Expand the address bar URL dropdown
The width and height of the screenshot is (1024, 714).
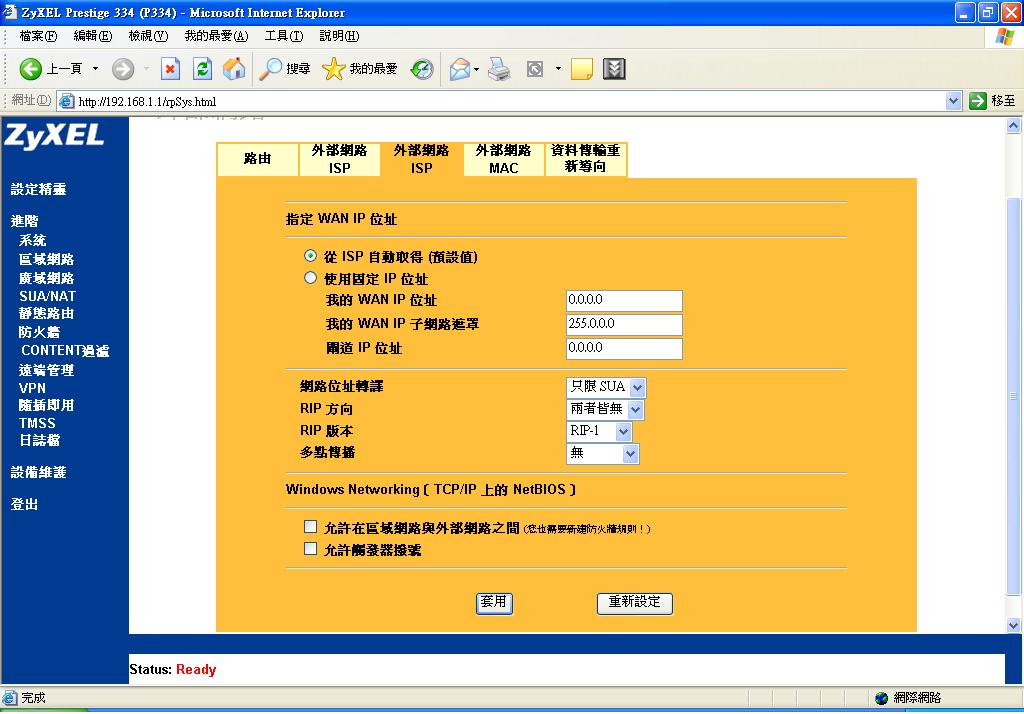pos(953,101)
